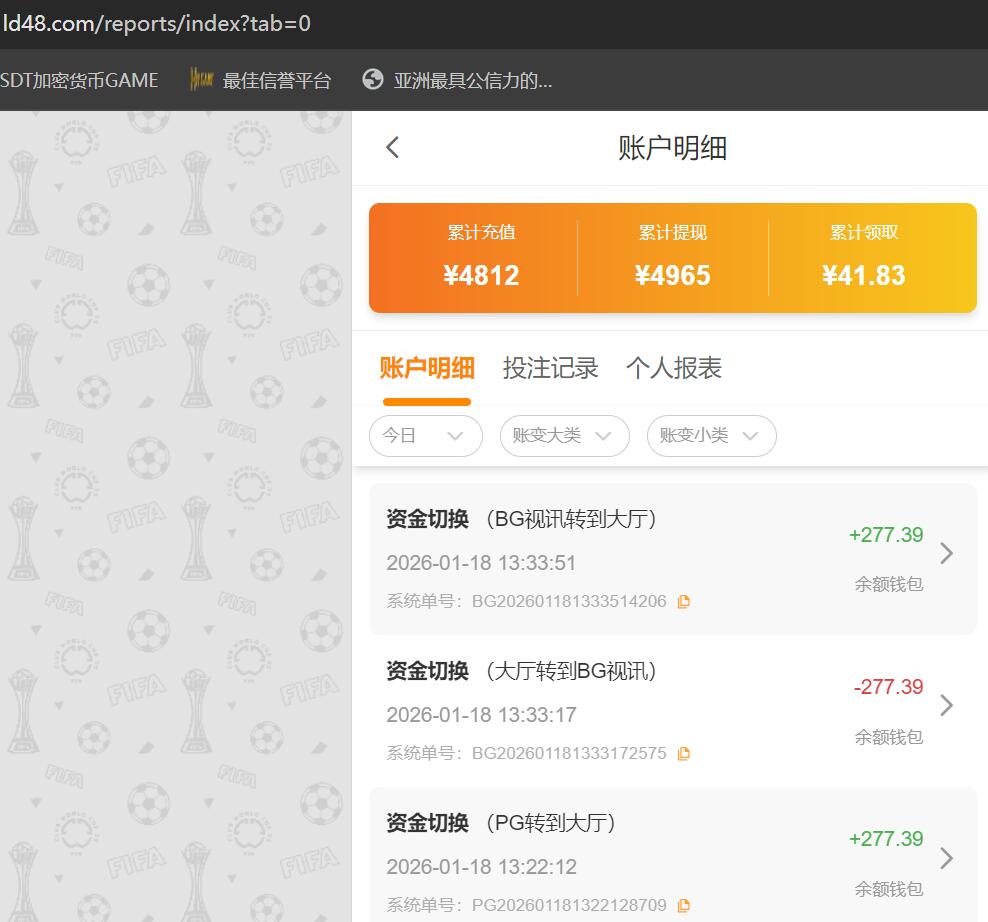Expand the 账变大类 category dropdown
The height and width of the screenshot is (922, 988).
point(564,436)
